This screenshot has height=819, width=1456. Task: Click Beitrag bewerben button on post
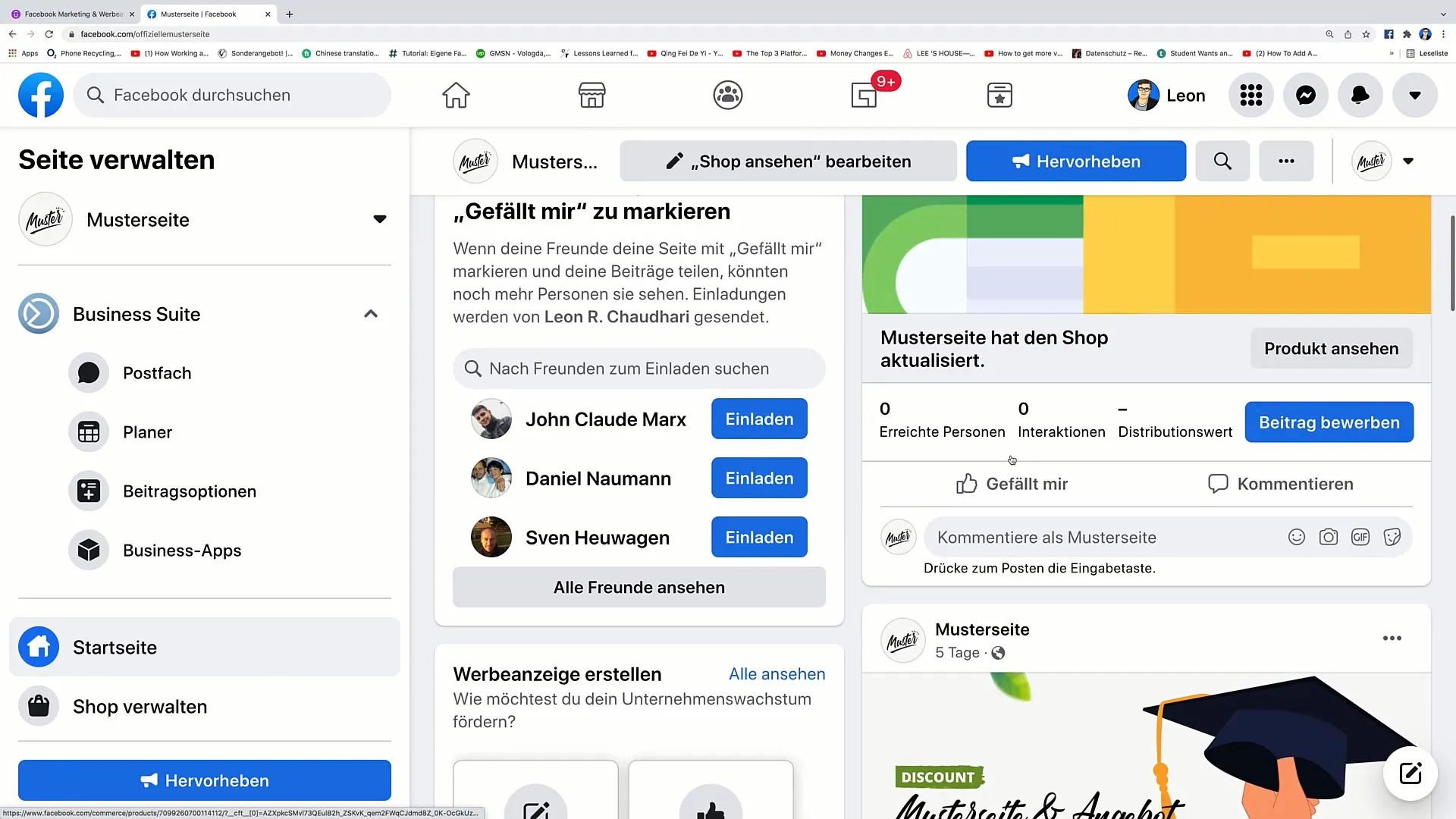click(x=1329, y=422)
